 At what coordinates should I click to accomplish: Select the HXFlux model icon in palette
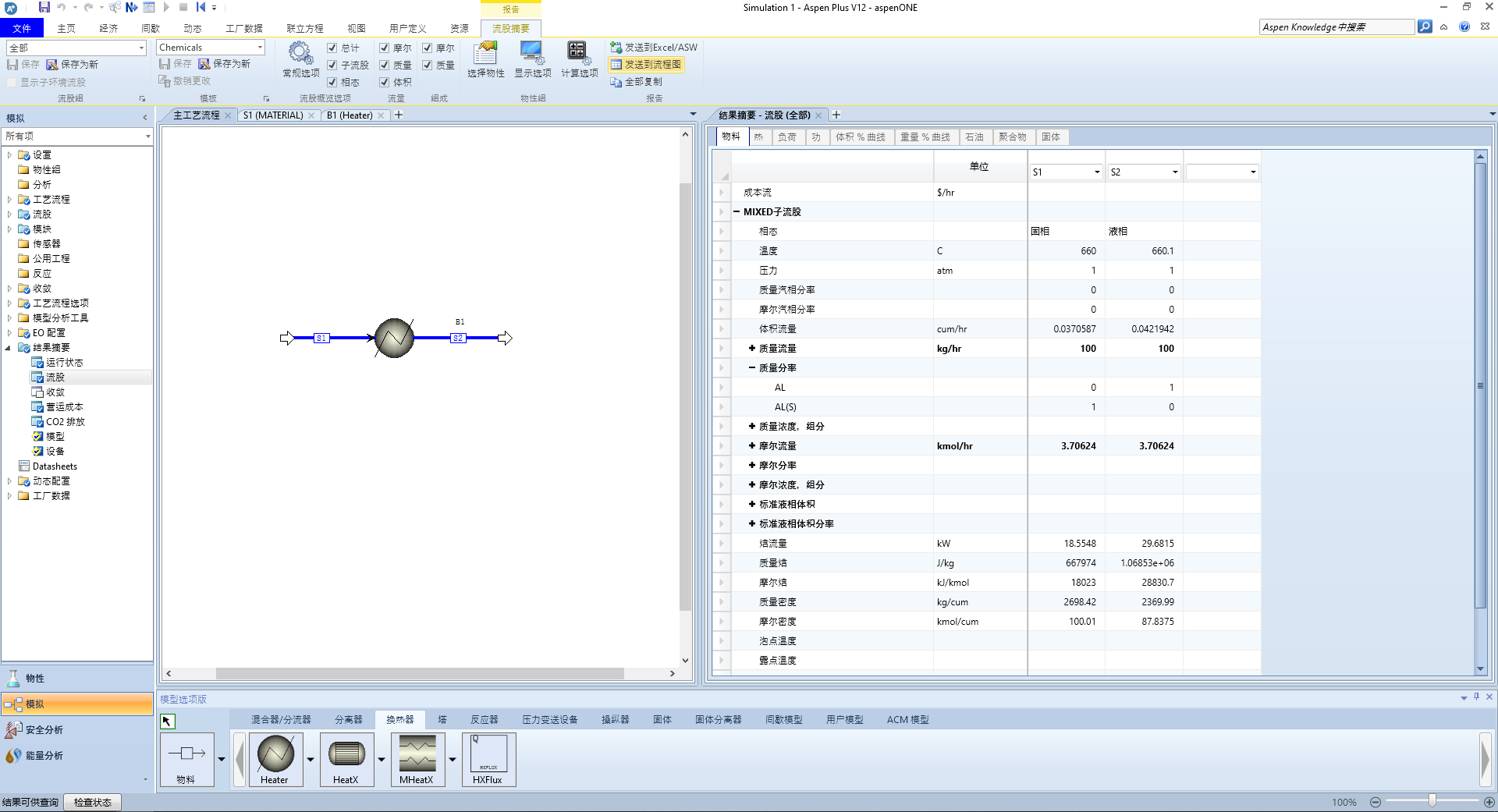point(488,759)
